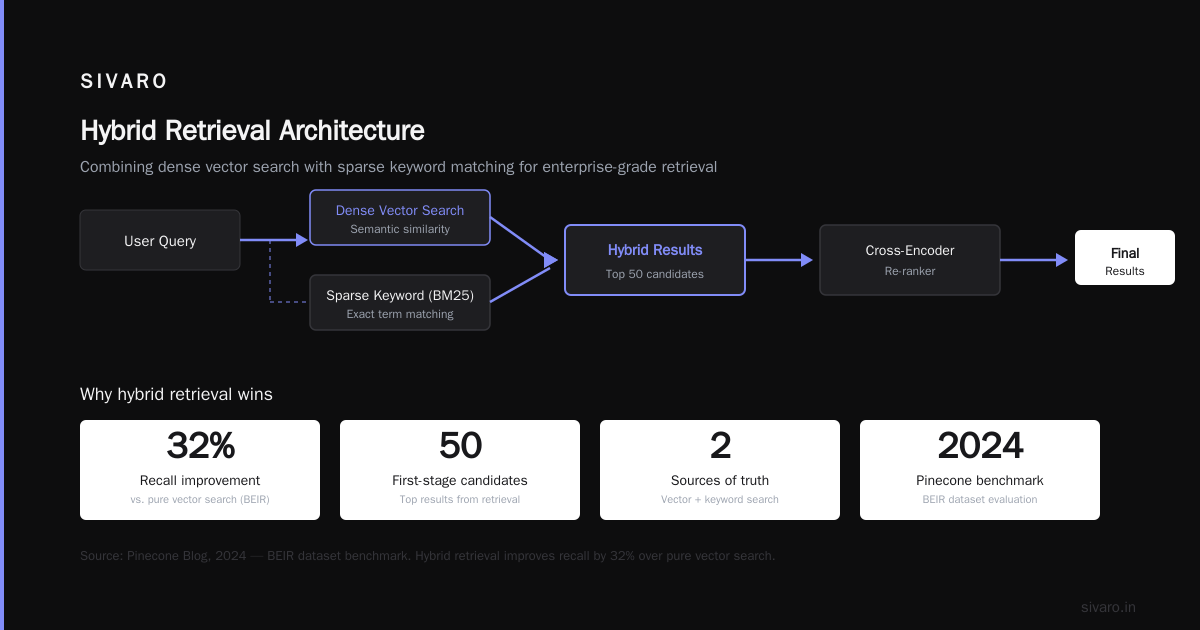Click the arrowhead pointing into Hybrid Results
Image resolution: width=1200 pixels, height=630 pixels.
(551, 260)
